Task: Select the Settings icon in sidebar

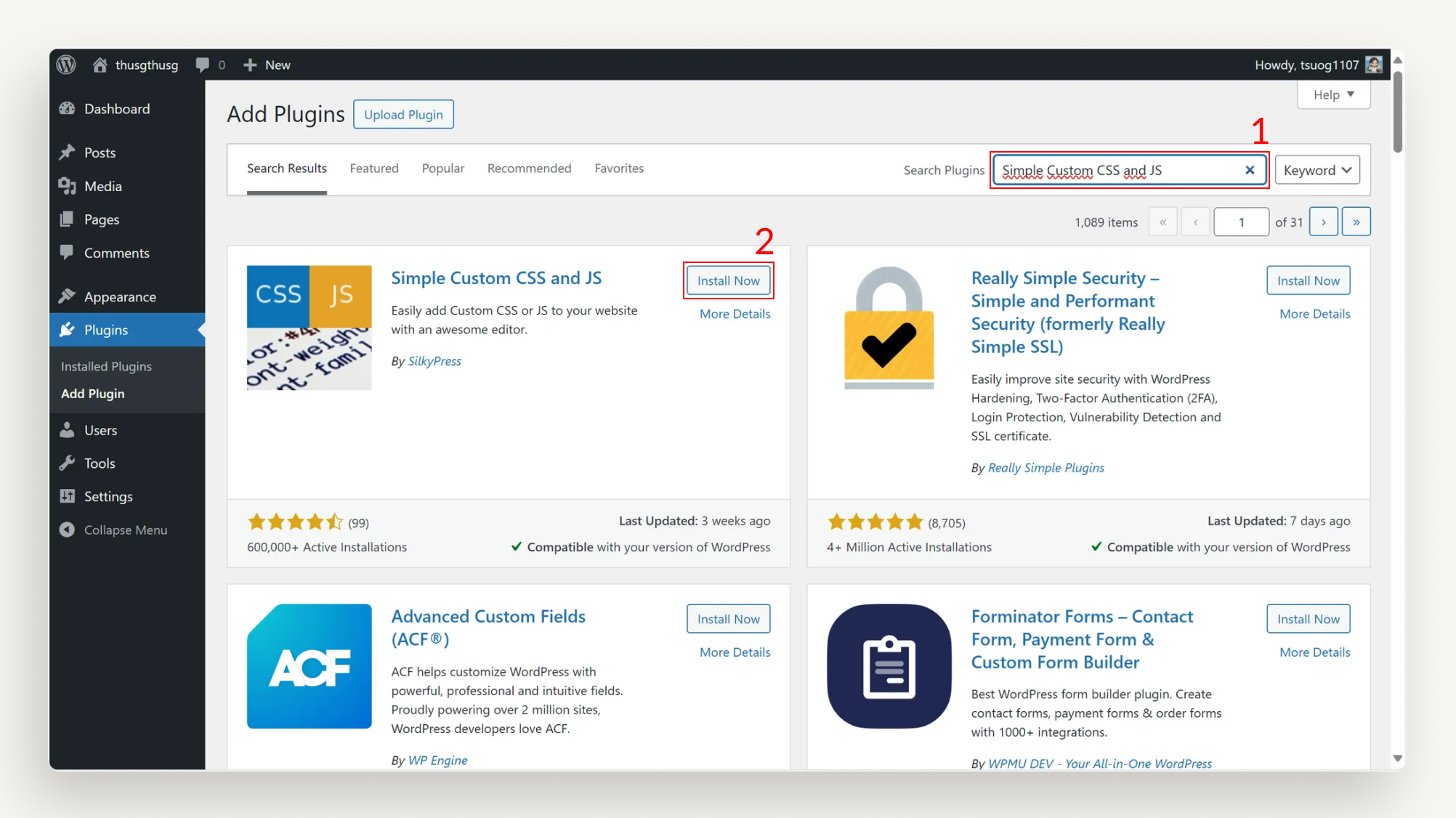Action: (67, 496)
